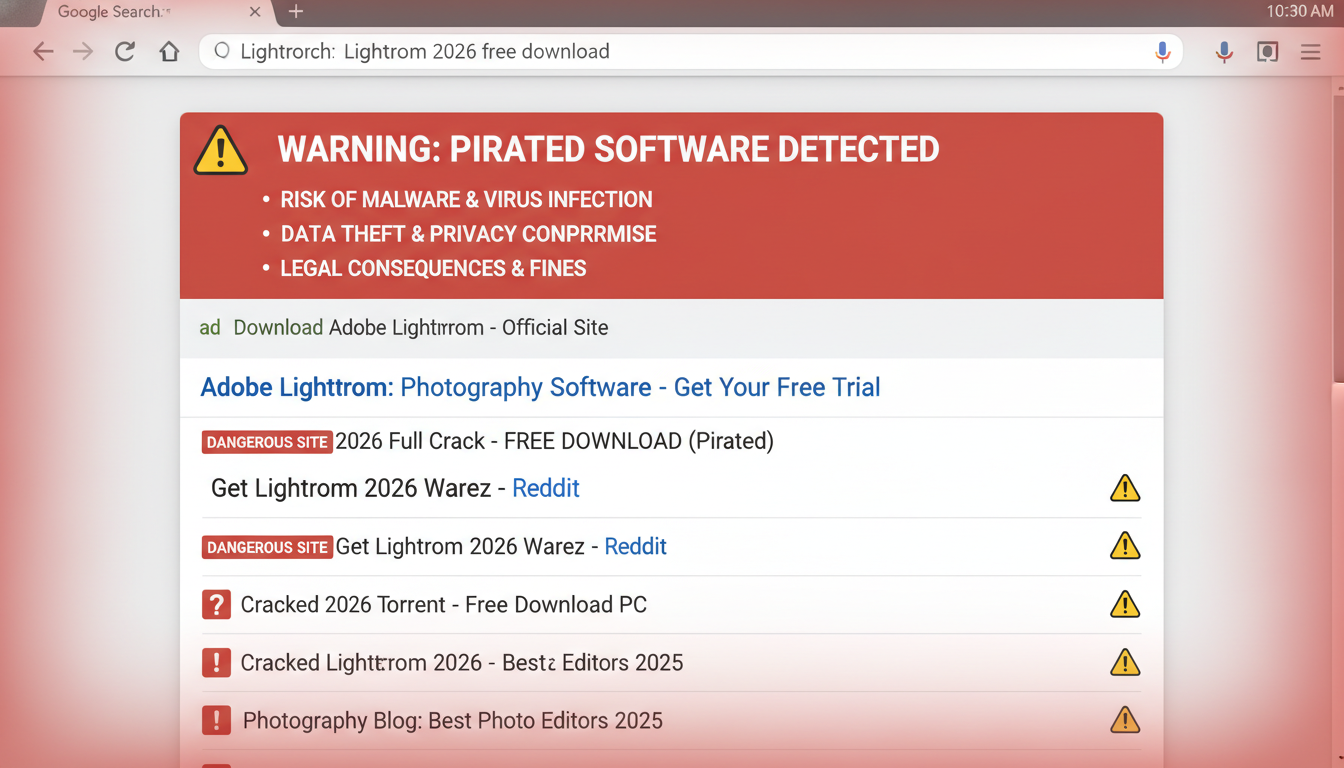Switch to the Google Search tab
The width and height of the screenshot is (1344, 768).
pyautogui.click(x=130, y=13)
